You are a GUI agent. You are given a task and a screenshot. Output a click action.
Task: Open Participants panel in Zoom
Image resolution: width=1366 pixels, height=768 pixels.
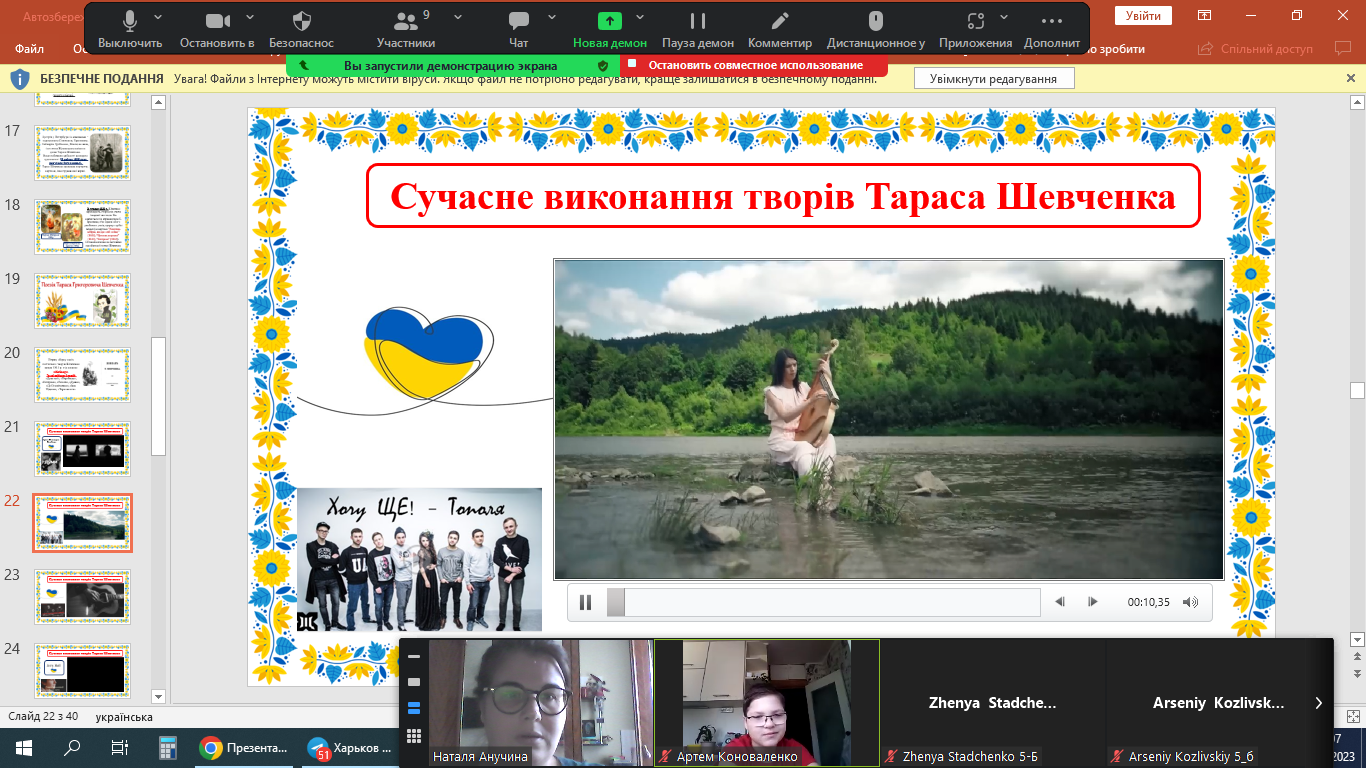coord(406,29)
